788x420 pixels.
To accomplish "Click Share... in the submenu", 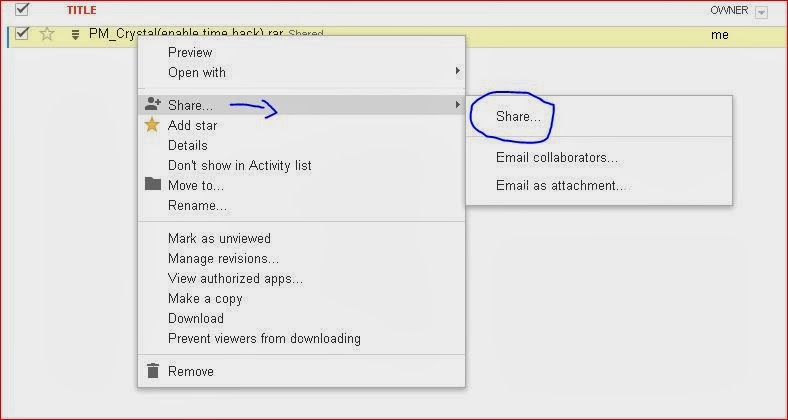I will tap(518, 117).
